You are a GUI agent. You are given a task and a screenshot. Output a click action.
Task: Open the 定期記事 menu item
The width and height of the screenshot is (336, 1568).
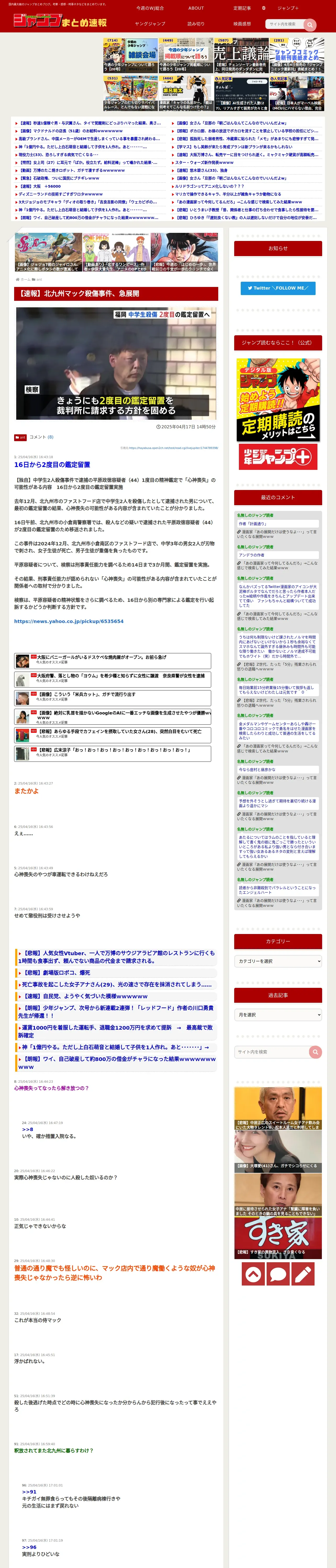click(x=242, y=9)
